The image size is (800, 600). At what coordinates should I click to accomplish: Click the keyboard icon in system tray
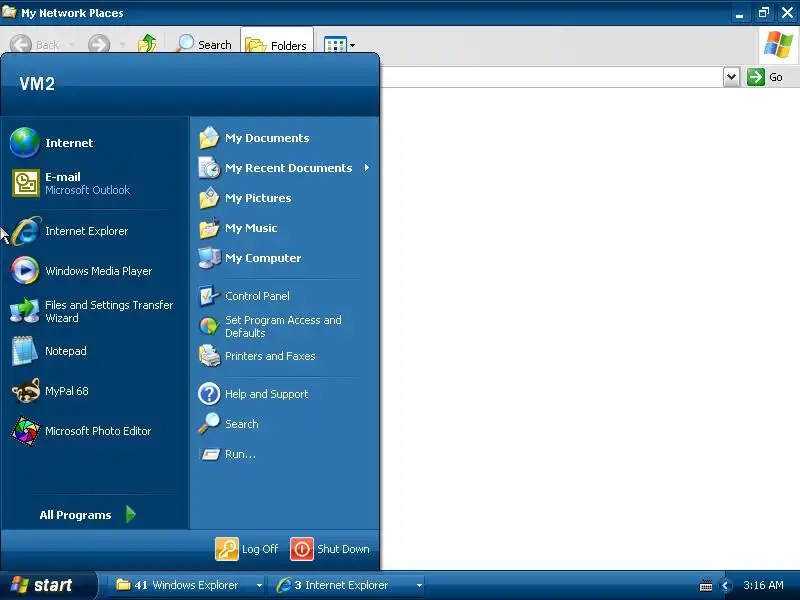[706, 586]
